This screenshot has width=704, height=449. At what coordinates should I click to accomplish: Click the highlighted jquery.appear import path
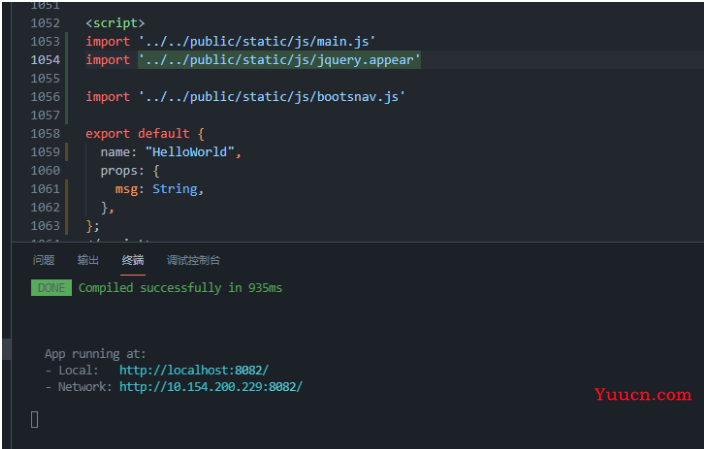pyautogui.click(x=279, y=60)
